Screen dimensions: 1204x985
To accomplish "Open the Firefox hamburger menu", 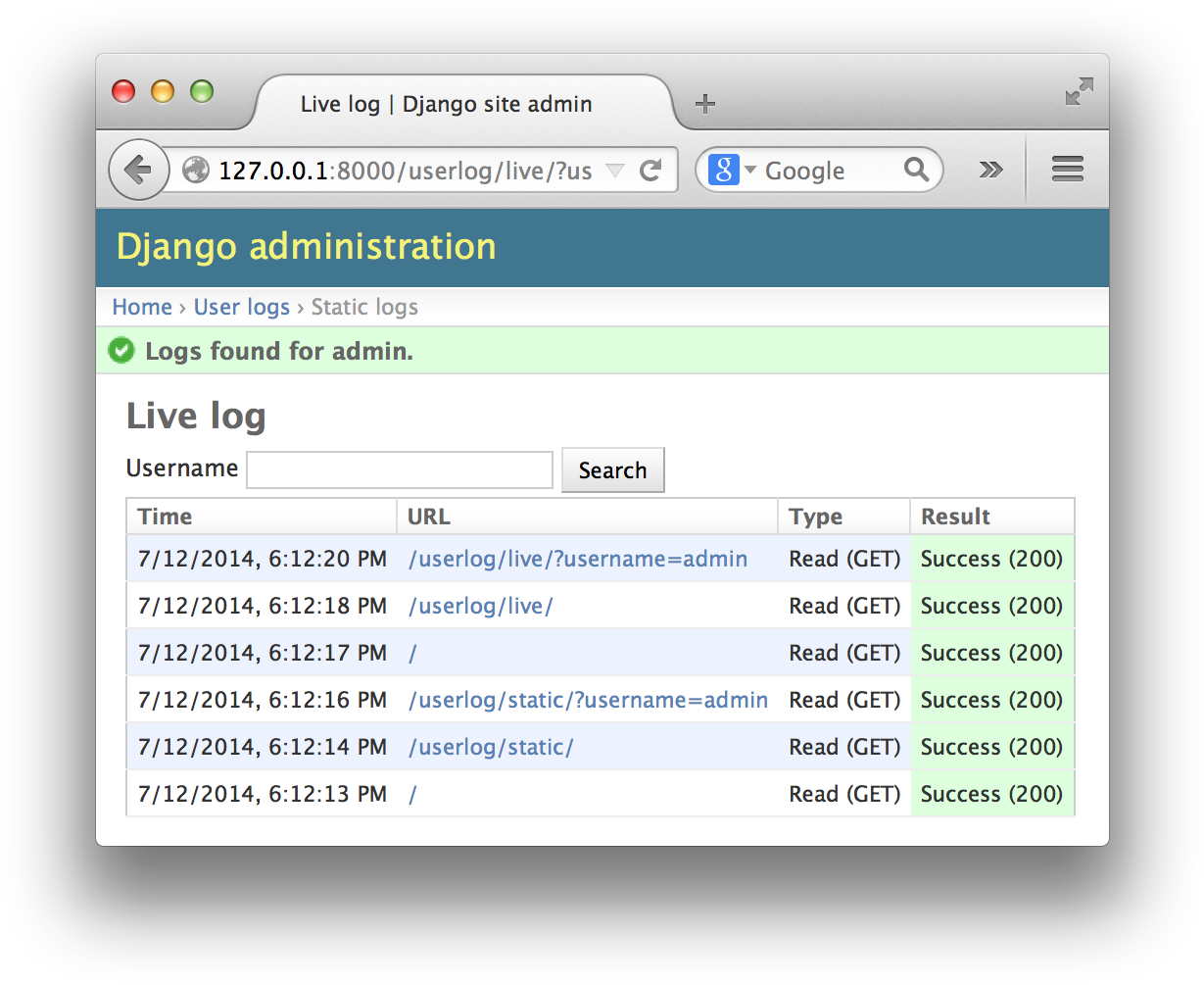I will point(1067,170).
